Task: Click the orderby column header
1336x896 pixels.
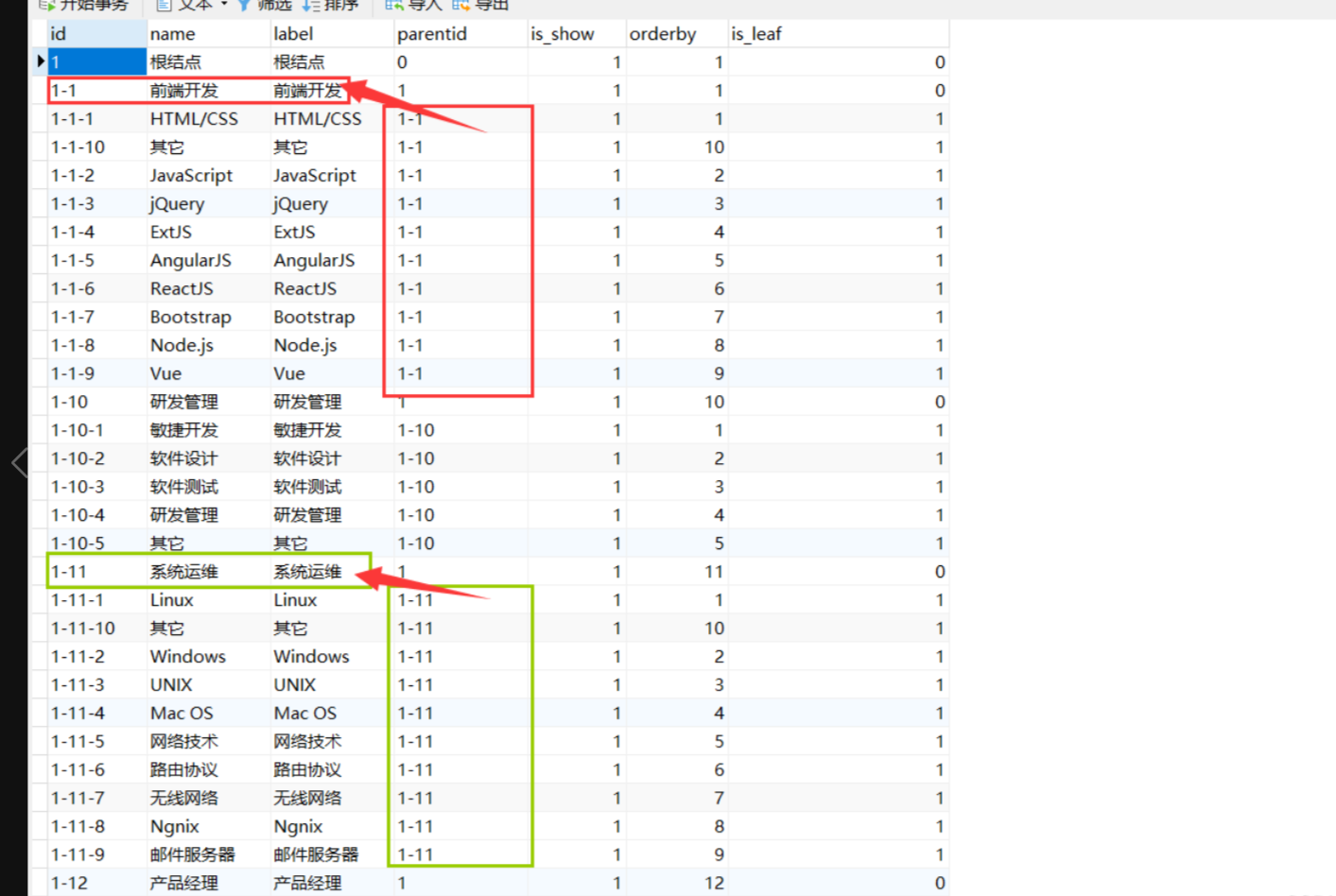Action: [677, 34]
